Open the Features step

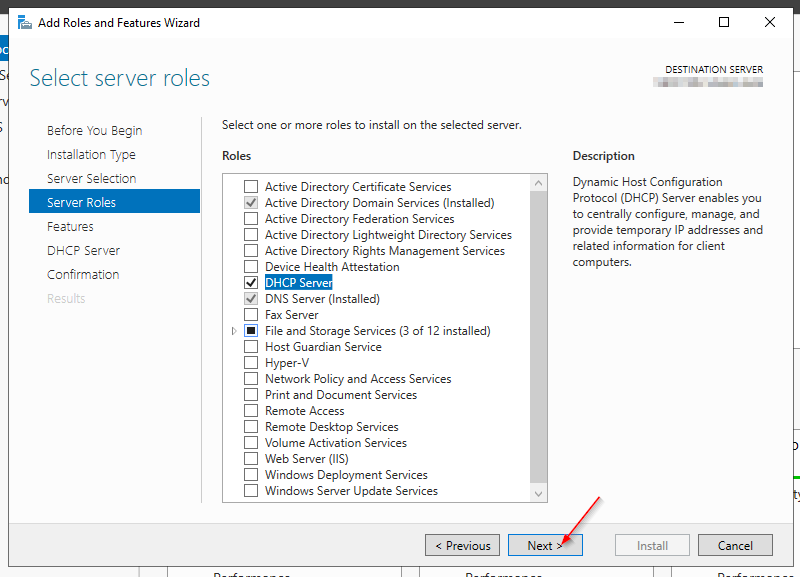[x=70, y=227]
